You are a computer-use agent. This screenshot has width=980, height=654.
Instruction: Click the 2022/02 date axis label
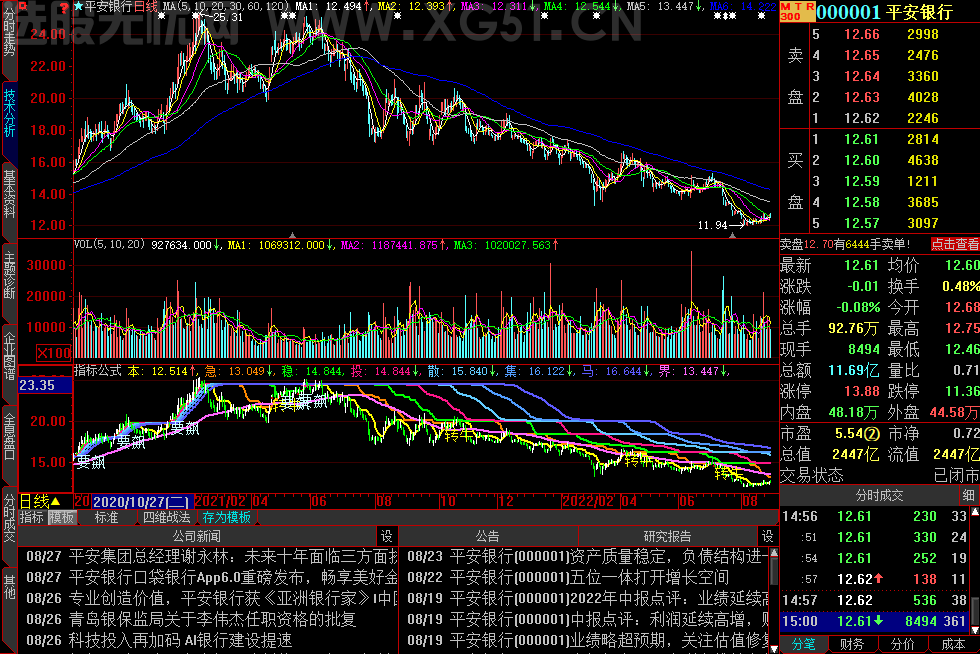588,501
